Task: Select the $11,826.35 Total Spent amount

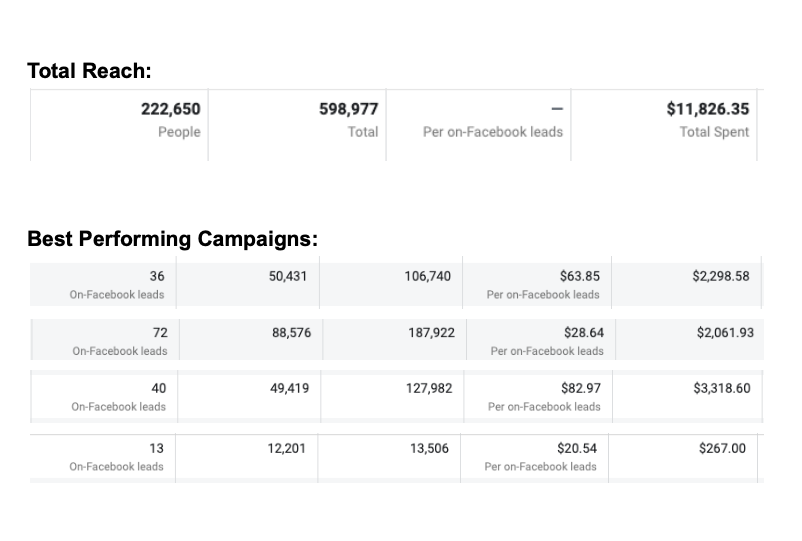Action: point(707,108)
